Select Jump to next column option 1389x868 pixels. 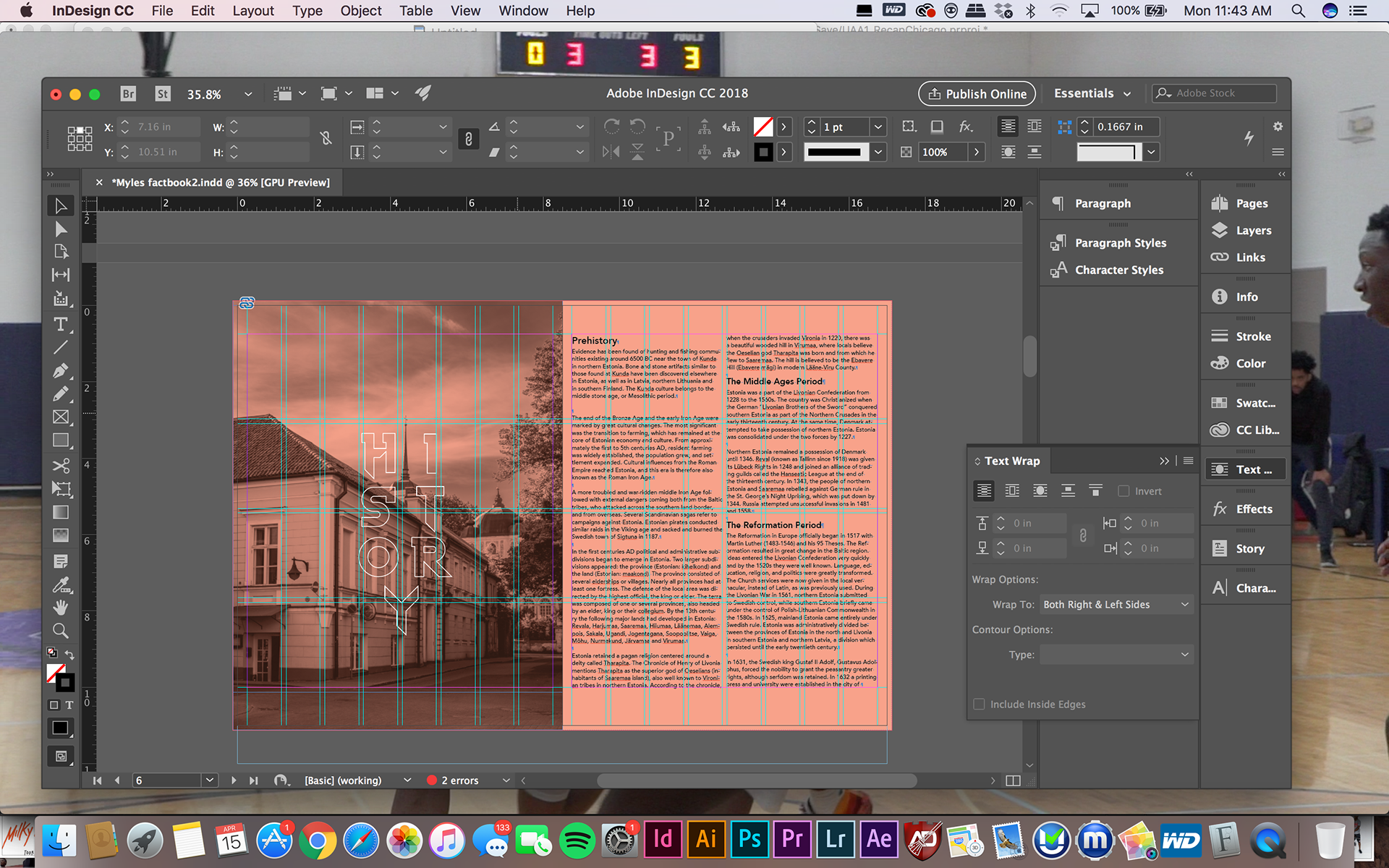tap(1096, 491)
